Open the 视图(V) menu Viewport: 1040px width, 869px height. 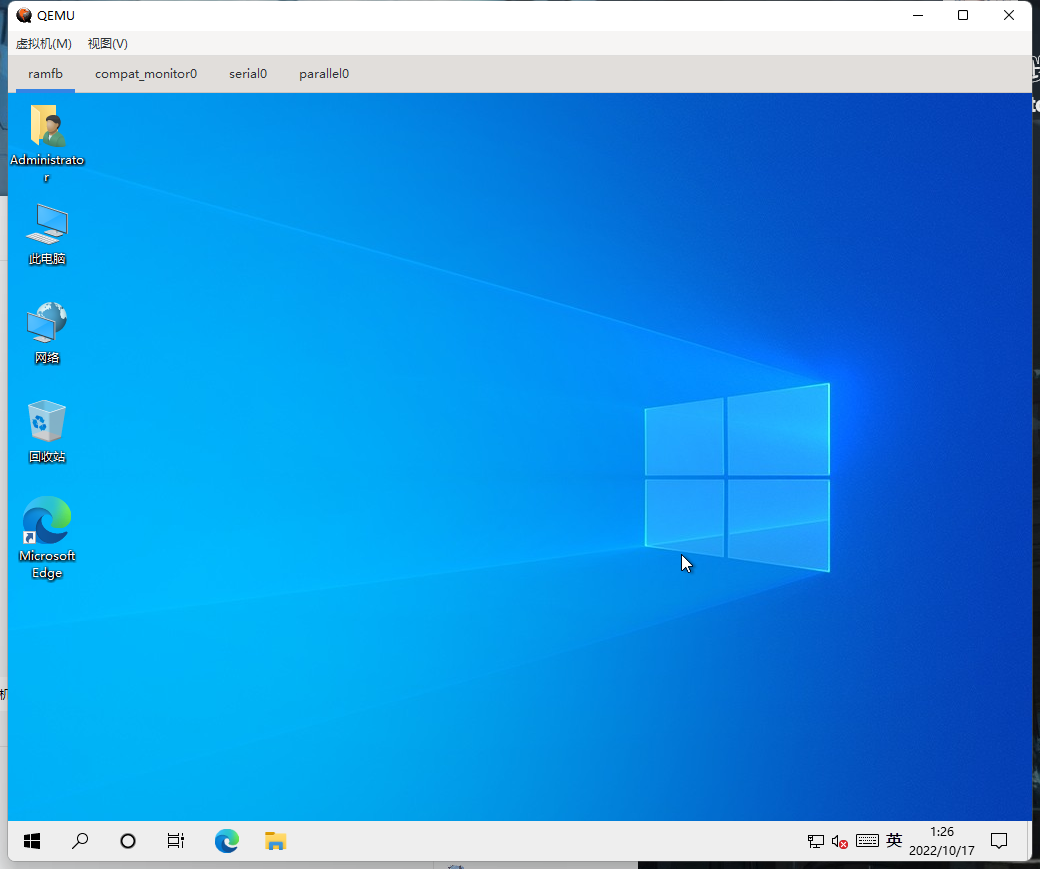tap(107, 44)
